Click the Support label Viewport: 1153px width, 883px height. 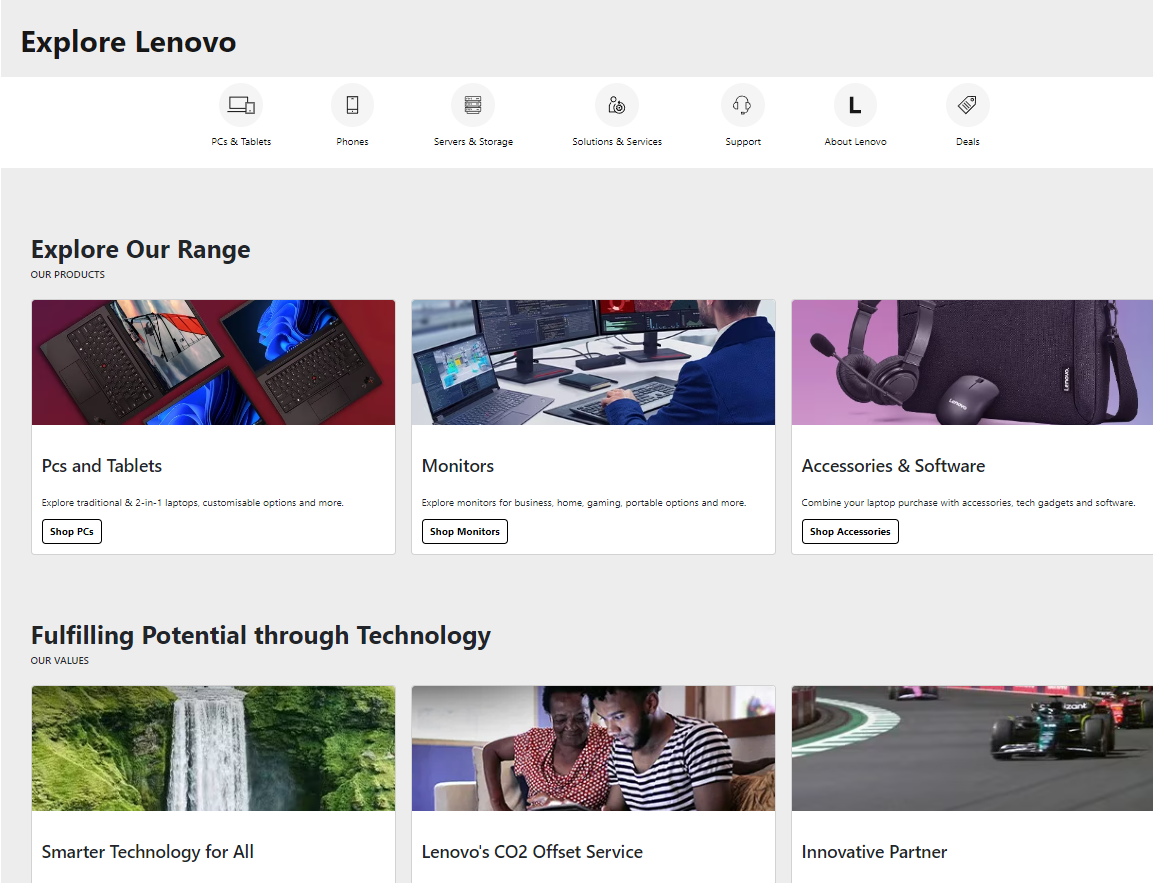click(x=743, y=142)
